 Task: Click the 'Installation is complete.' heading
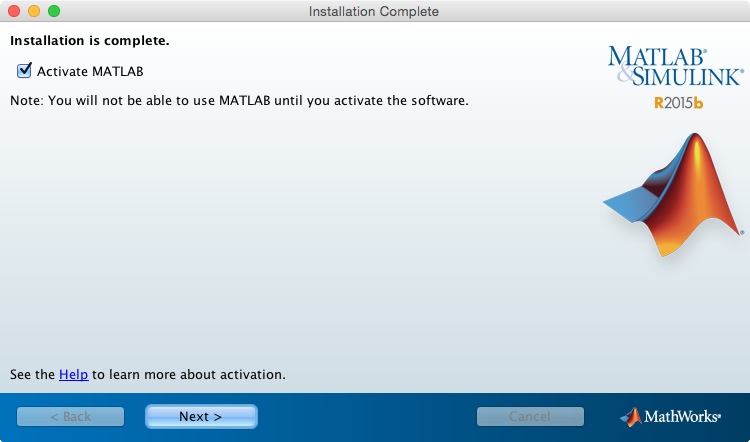point(89,41)
